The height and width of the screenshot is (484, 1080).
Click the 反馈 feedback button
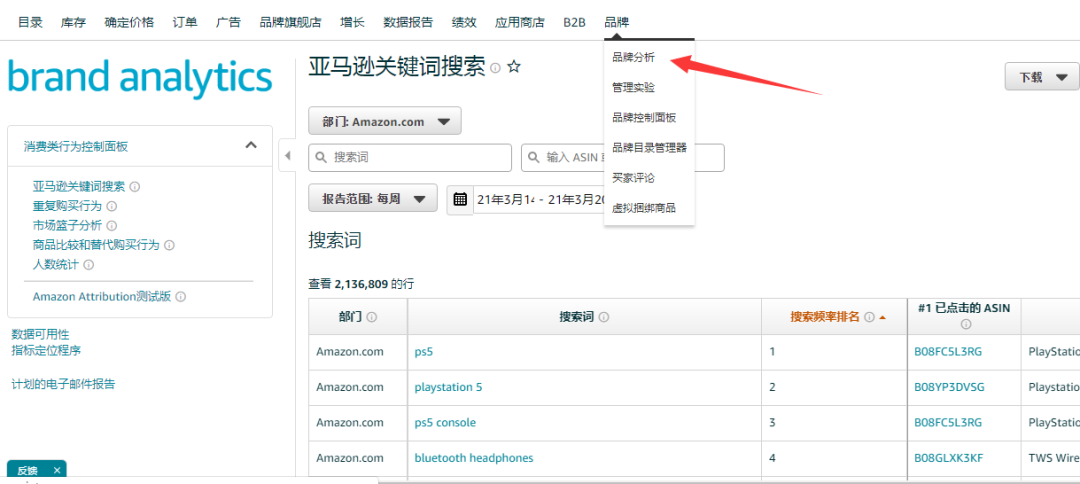[x=28, y=470]
